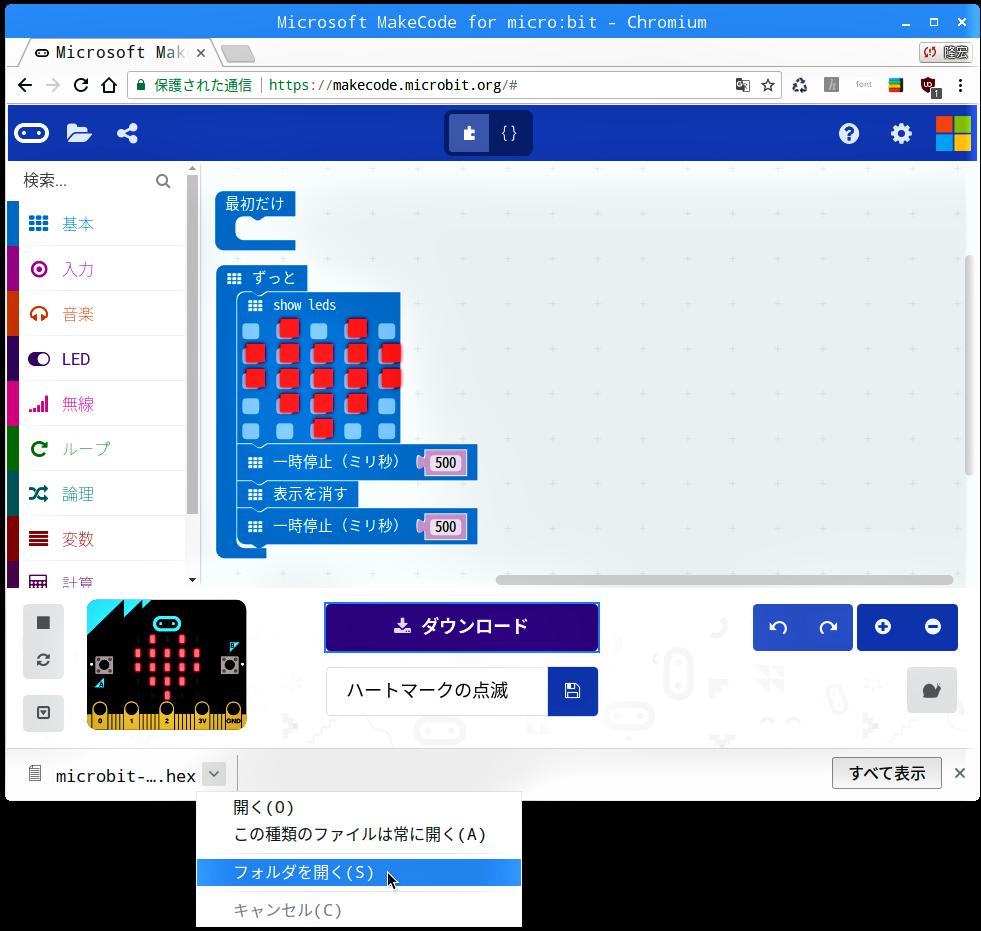The height and width of the screenshot is (931, 981).
Task: Open the 入力 block category
Action: click(97, 269)
